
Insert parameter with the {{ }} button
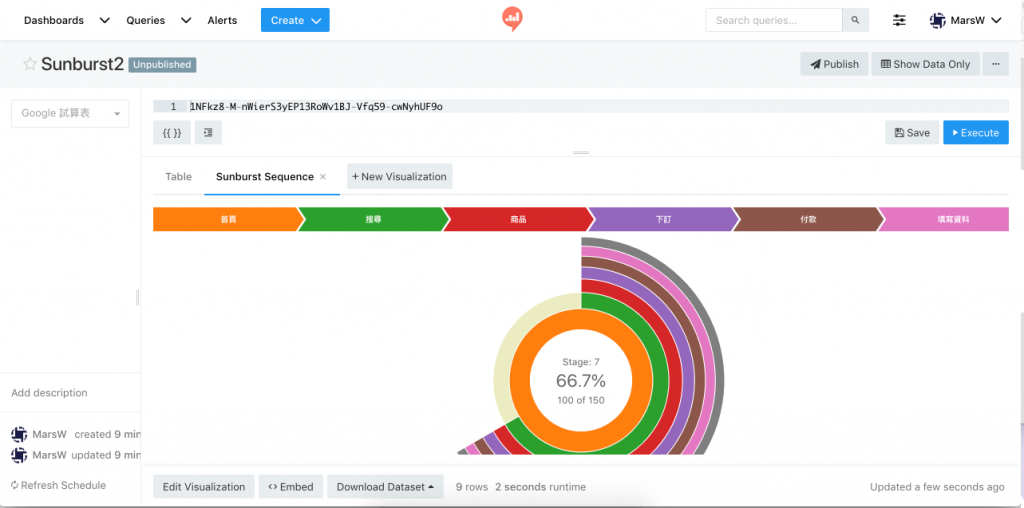[x=172, y=133]
